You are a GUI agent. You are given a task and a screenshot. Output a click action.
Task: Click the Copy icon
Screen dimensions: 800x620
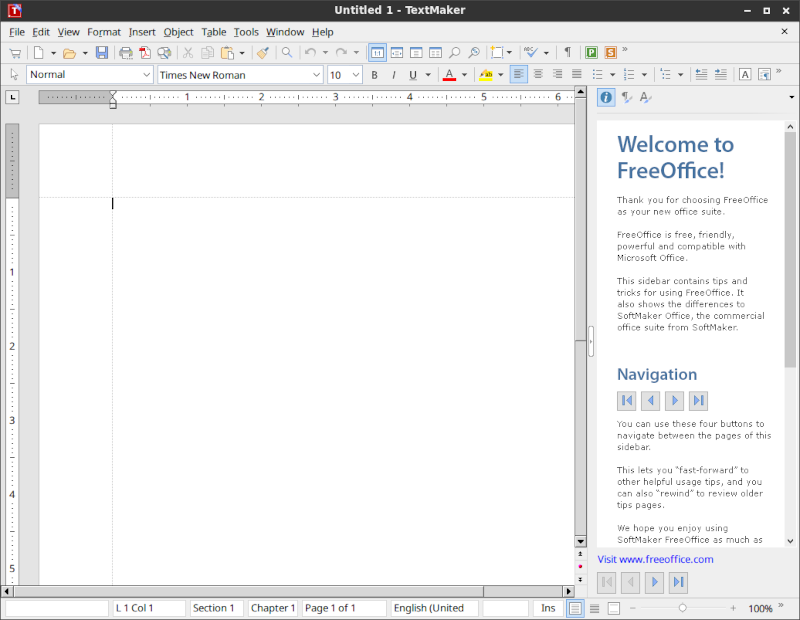coord(207,53)
